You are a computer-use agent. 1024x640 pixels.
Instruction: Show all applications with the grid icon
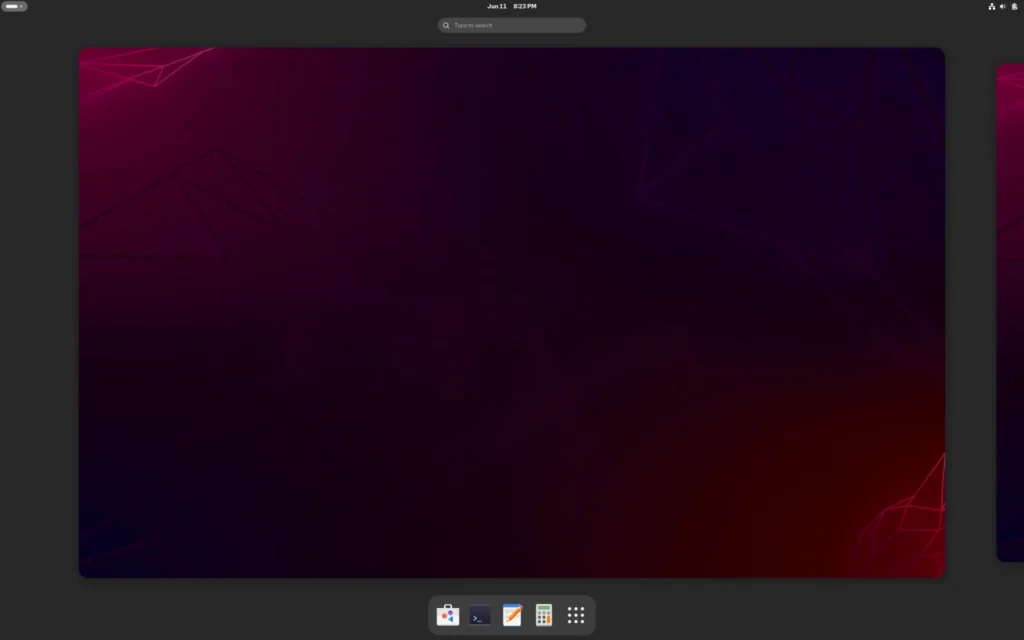pos(576,615)
